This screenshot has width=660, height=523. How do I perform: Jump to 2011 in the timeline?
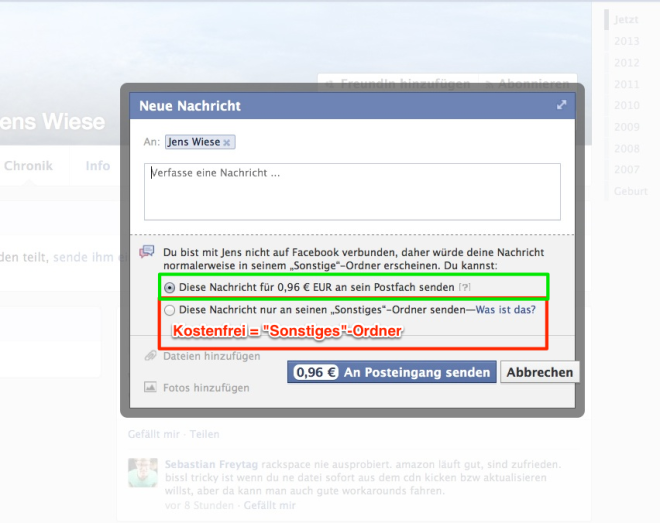click(x=626, y=84)
